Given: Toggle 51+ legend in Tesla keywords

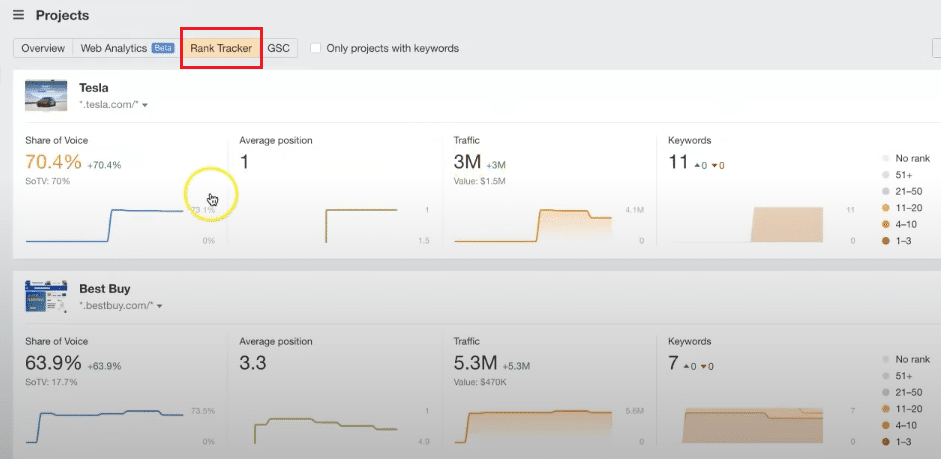Looking at the screenshot, I should coord(898,175).
